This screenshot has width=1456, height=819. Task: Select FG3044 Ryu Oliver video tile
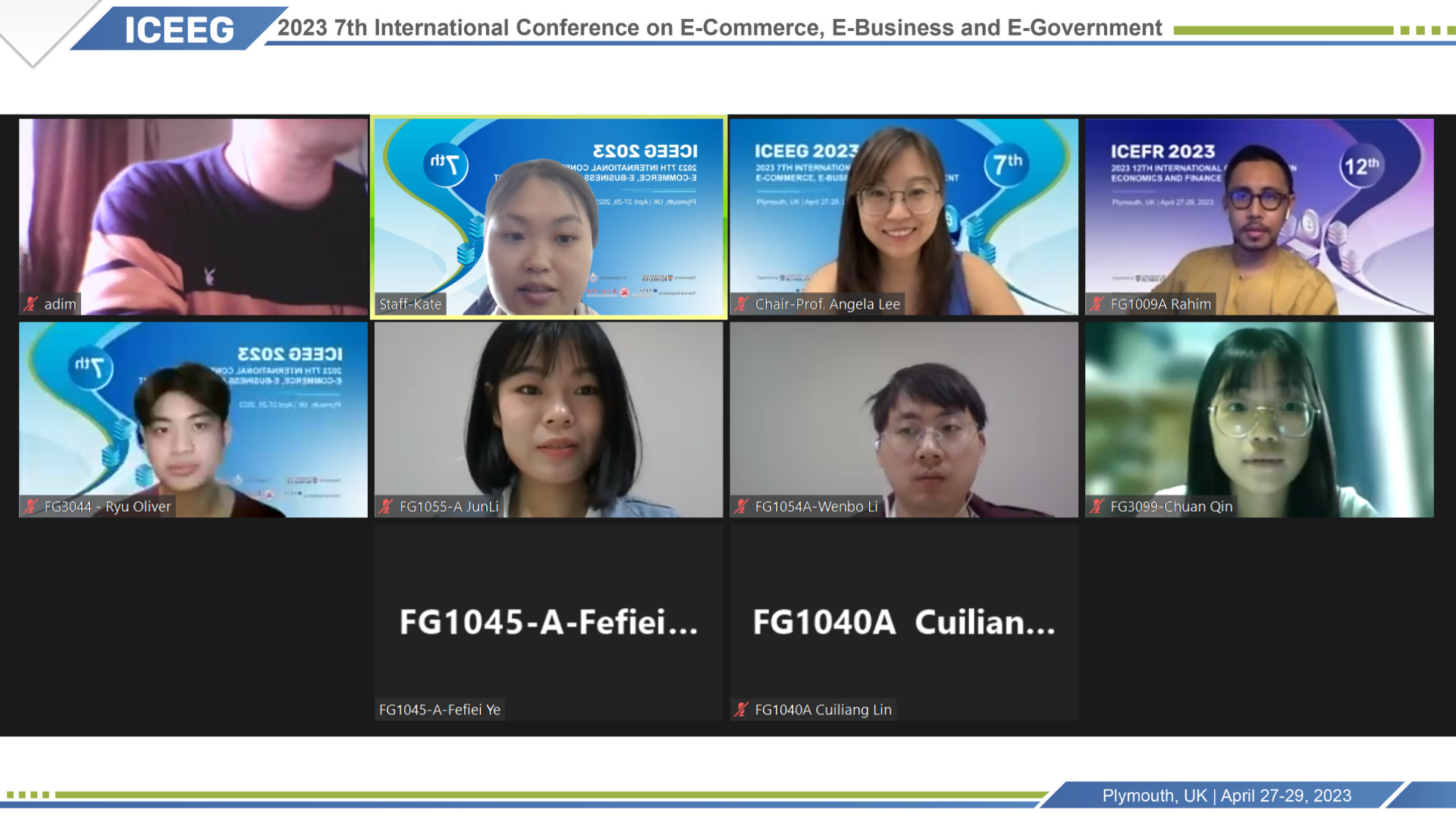(193, 419)
